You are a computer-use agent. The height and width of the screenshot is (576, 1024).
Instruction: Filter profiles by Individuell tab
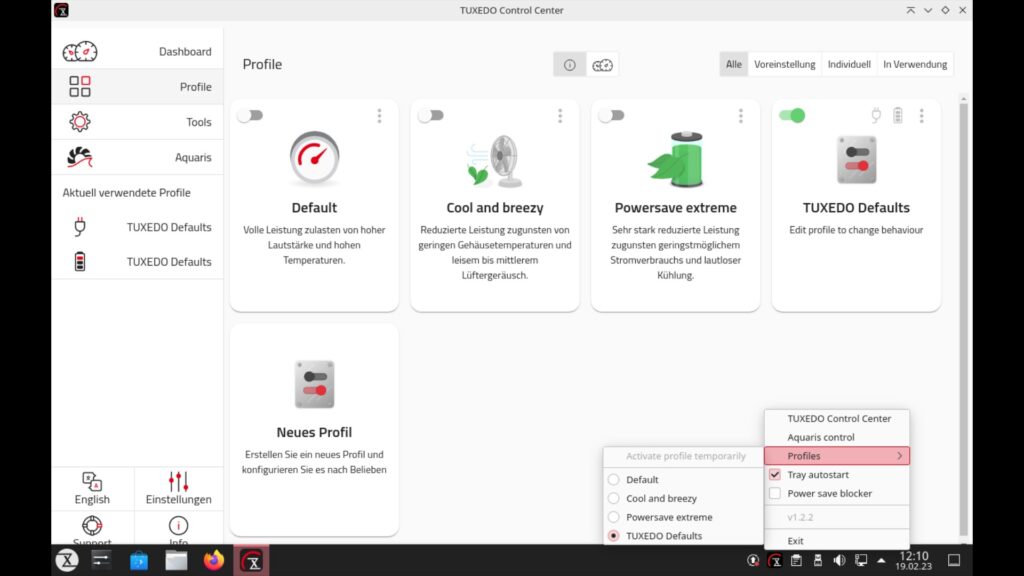coord(849,64)
